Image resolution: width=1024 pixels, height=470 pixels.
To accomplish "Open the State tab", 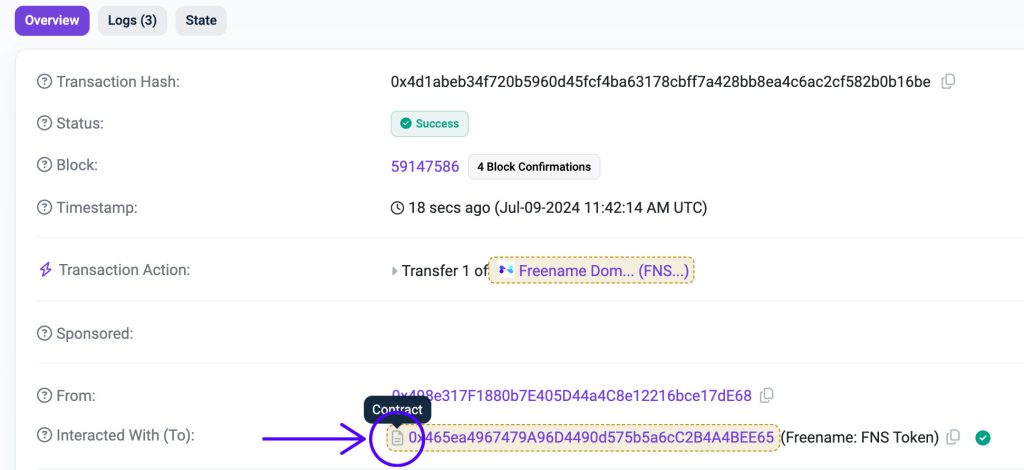I will (201, 21).
